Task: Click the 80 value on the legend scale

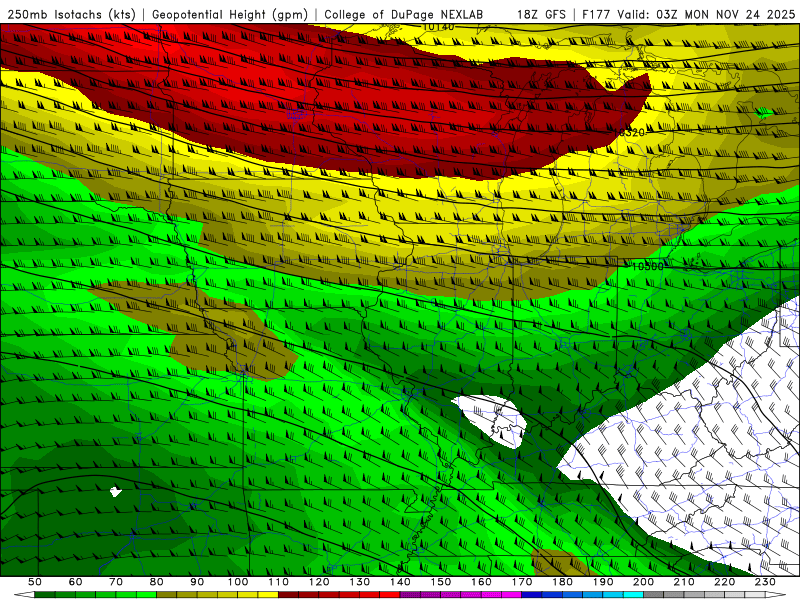Action: point(157,582)
